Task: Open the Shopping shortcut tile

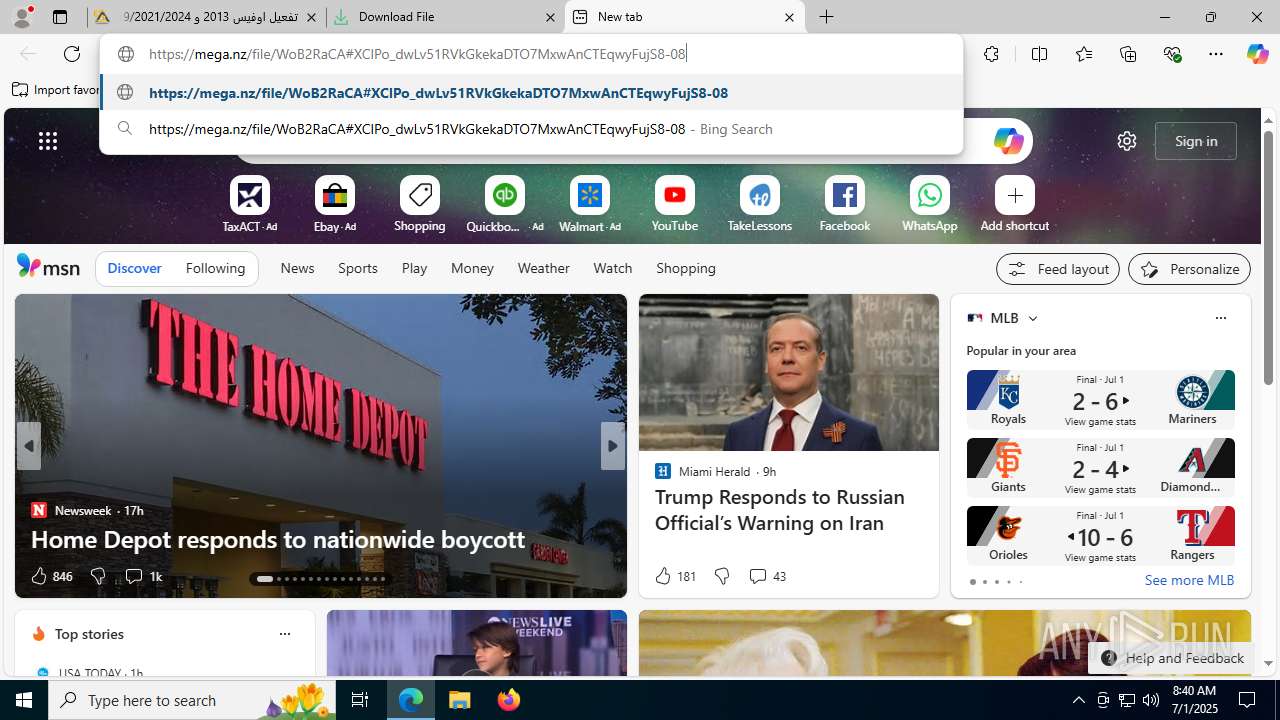Action: pos(420,195)
